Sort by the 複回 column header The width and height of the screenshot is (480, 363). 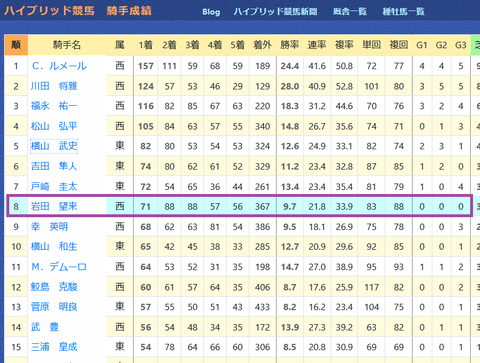[x=399, y=45]
